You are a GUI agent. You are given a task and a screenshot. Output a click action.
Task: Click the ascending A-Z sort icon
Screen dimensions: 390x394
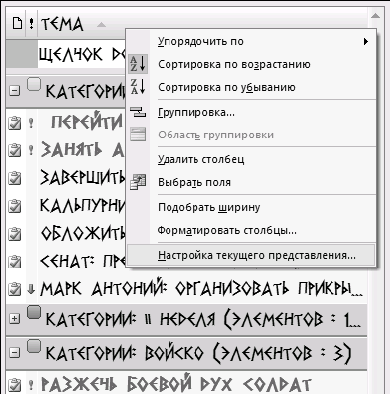pos(138,64)
